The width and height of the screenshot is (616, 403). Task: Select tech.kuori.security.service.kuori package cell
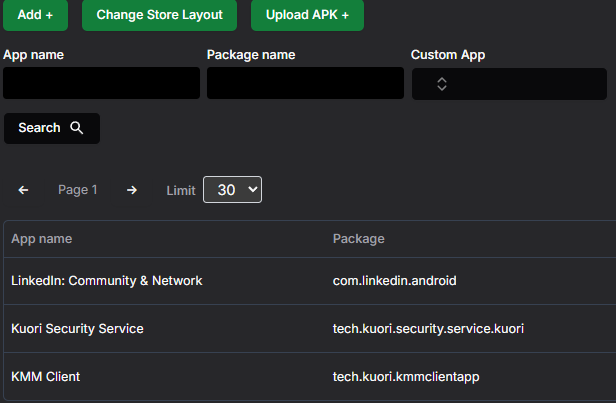428,329
